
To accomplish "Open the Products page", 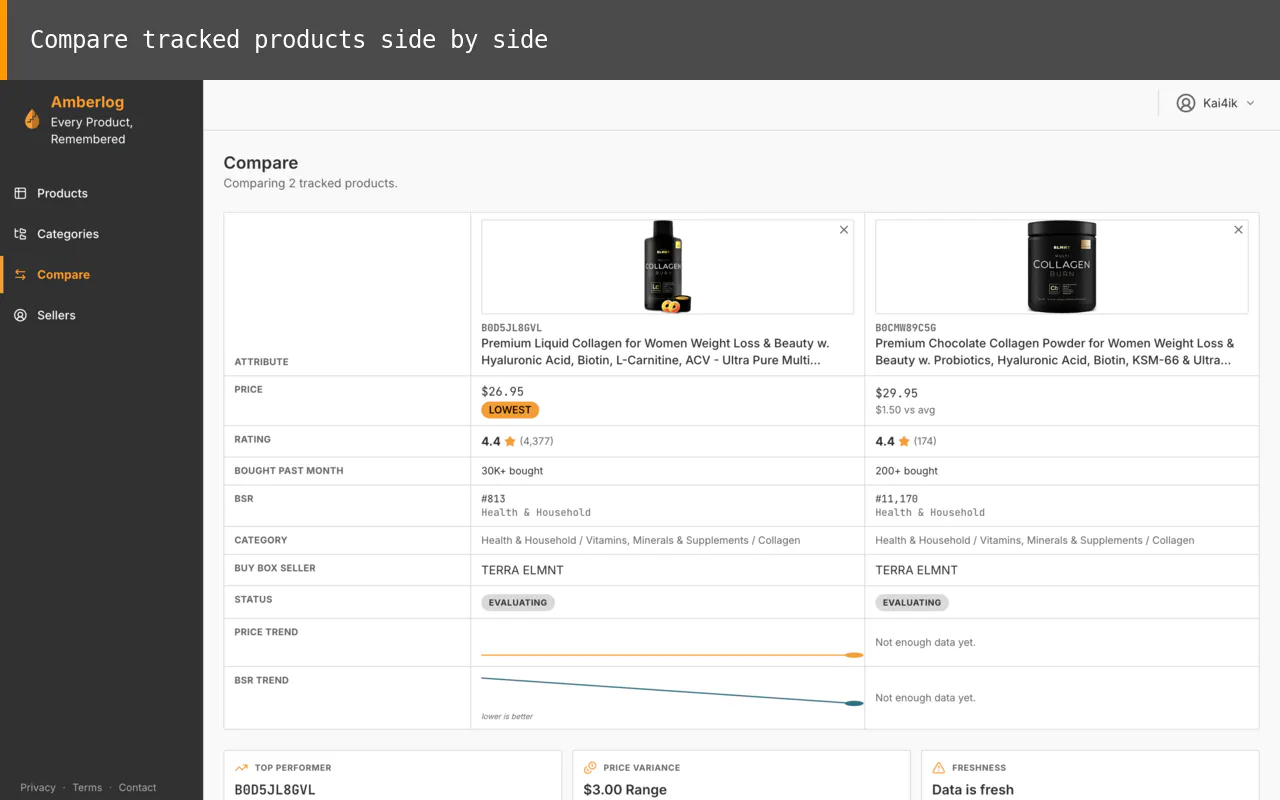I will 62,193.
